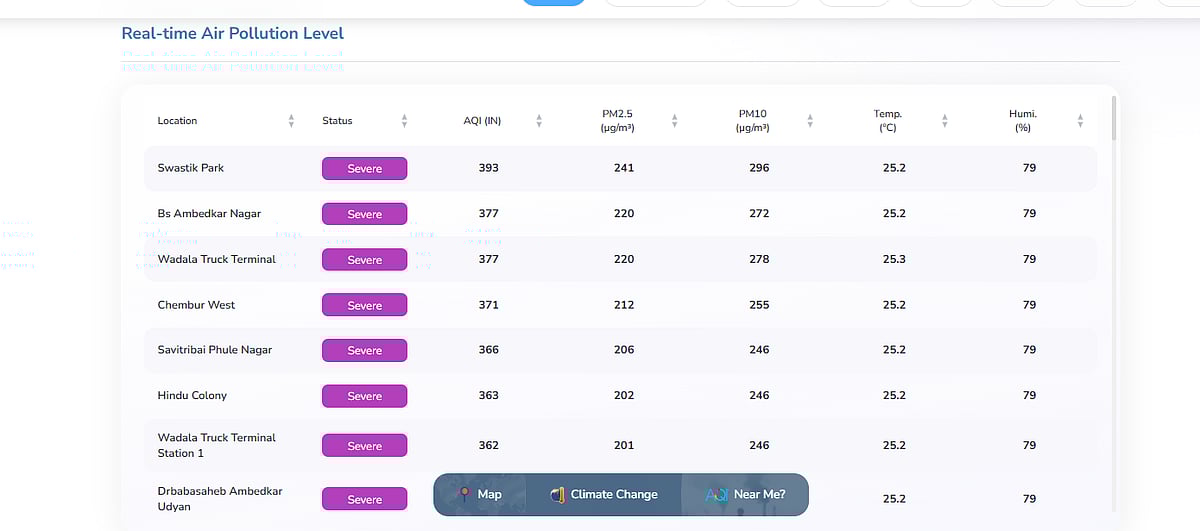The width and height of the screenshot is (1200, 531).
Task: Open Bs Ambedkar Nagar location
Action: point(209,214)
